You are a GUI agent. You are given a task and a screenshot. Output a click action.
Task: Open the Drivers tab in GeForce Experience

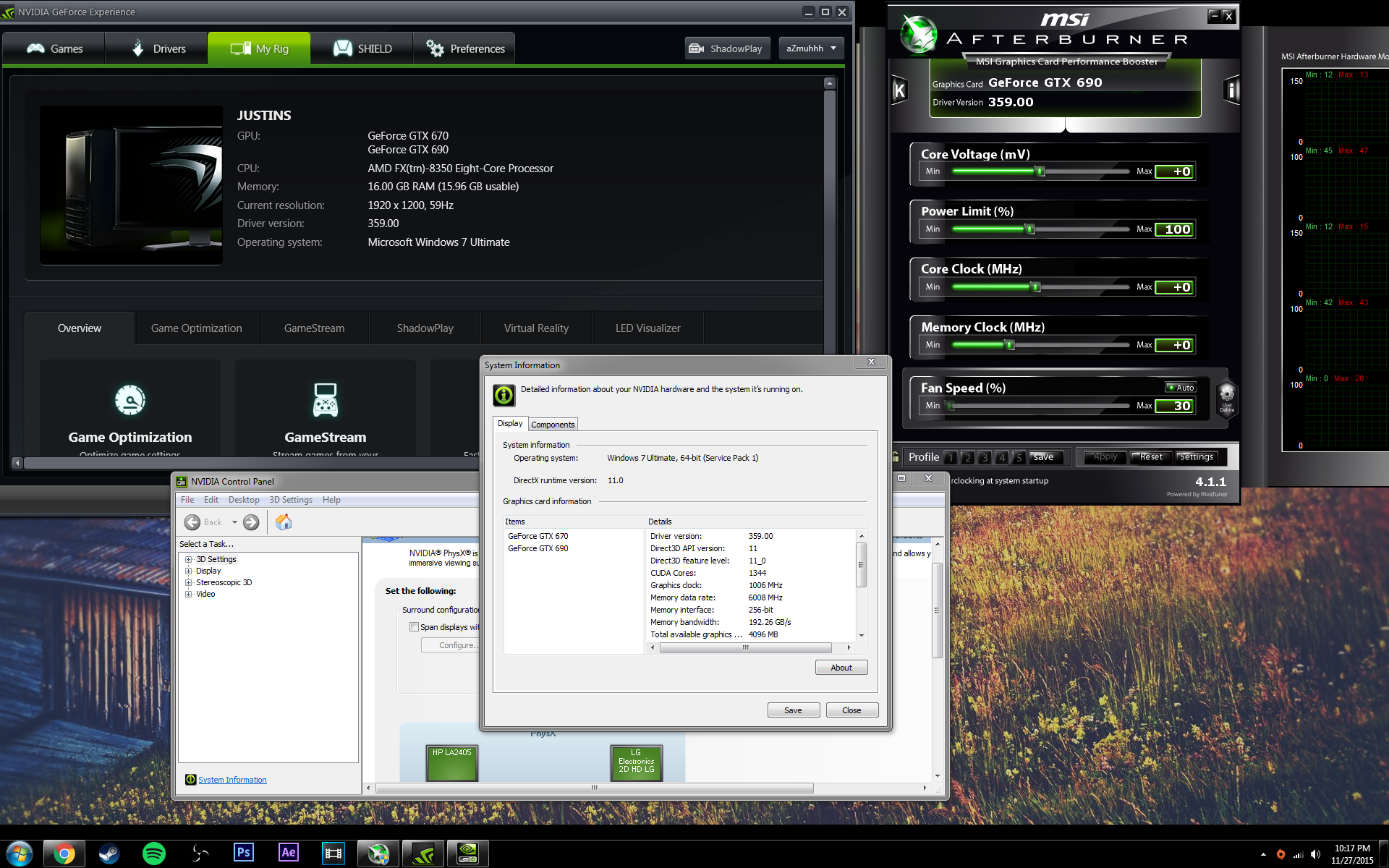pos(156,48)
